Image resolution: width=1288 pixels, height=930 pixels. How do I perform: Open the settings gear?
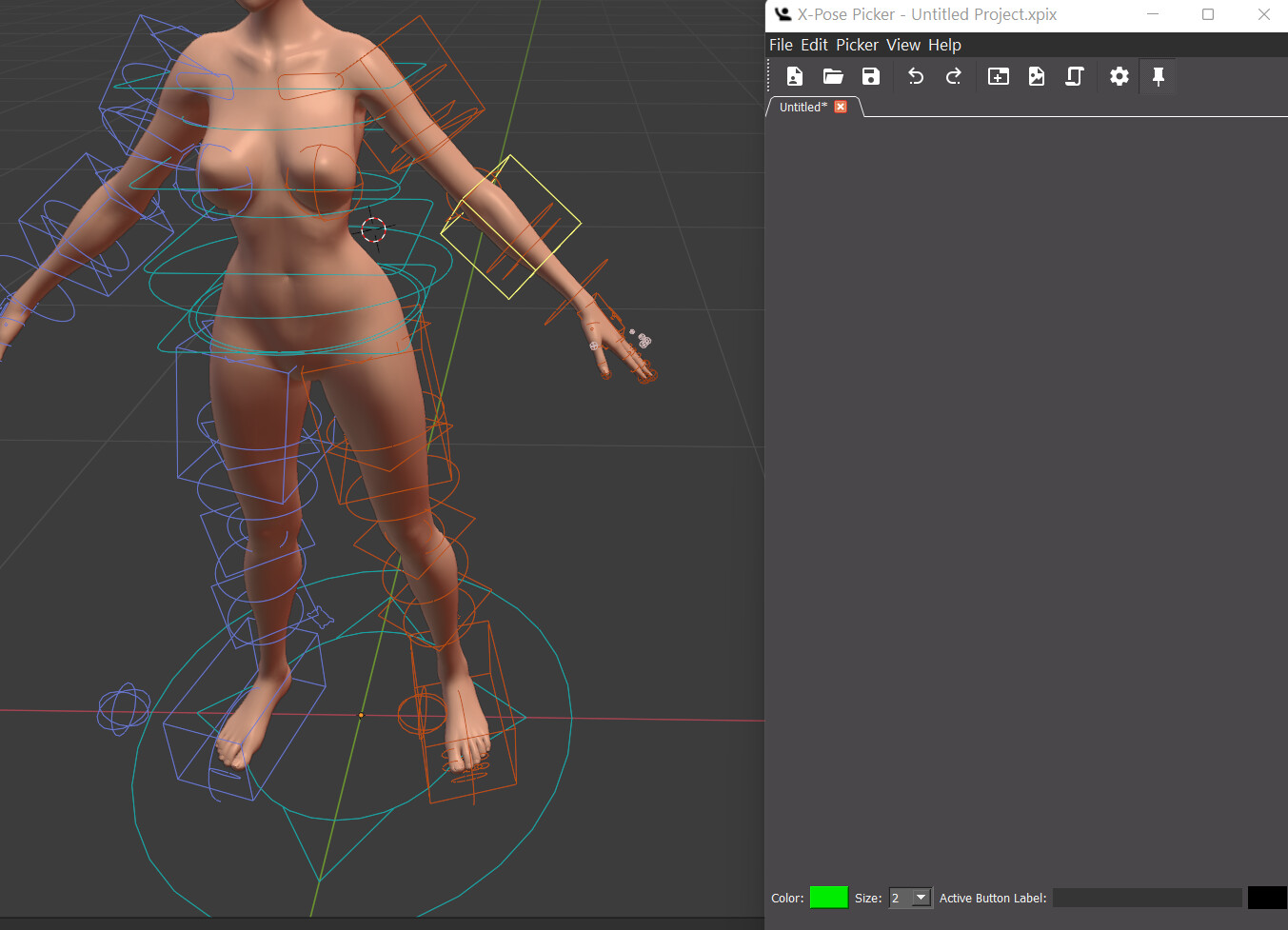pos(1120,76)
